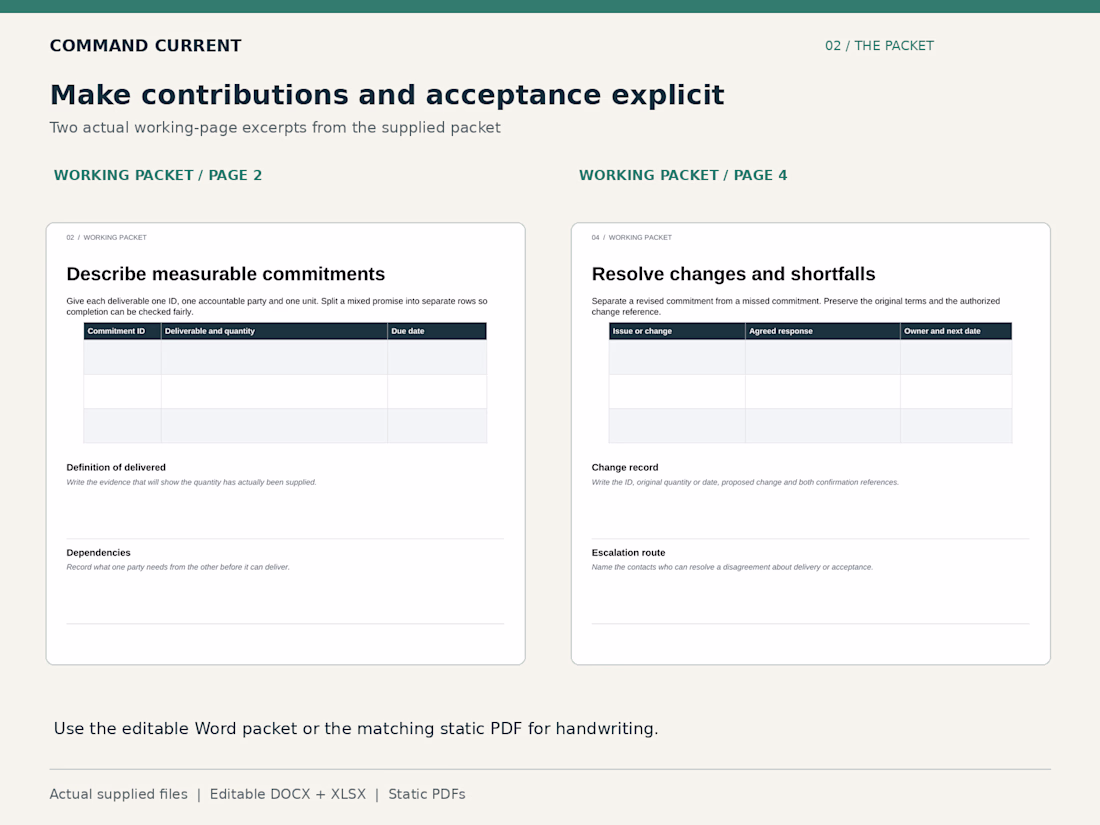Click the "WORKING PACKET / PAGE 4" label
The height and width of the screenshot is (825, 1100).
coord(683,175)
